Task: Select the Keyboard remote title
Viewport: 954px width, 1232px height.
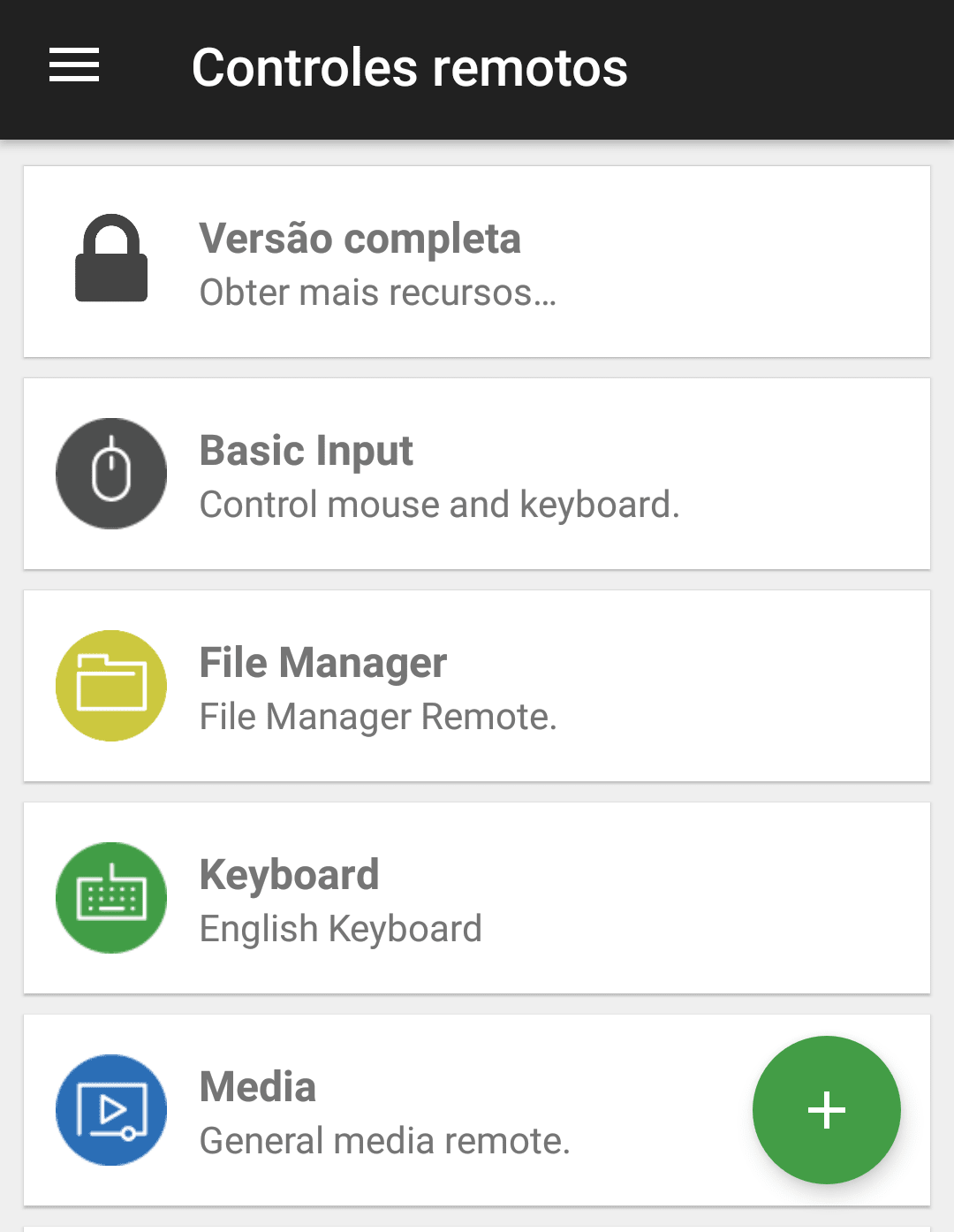Action: coord(290,875)
